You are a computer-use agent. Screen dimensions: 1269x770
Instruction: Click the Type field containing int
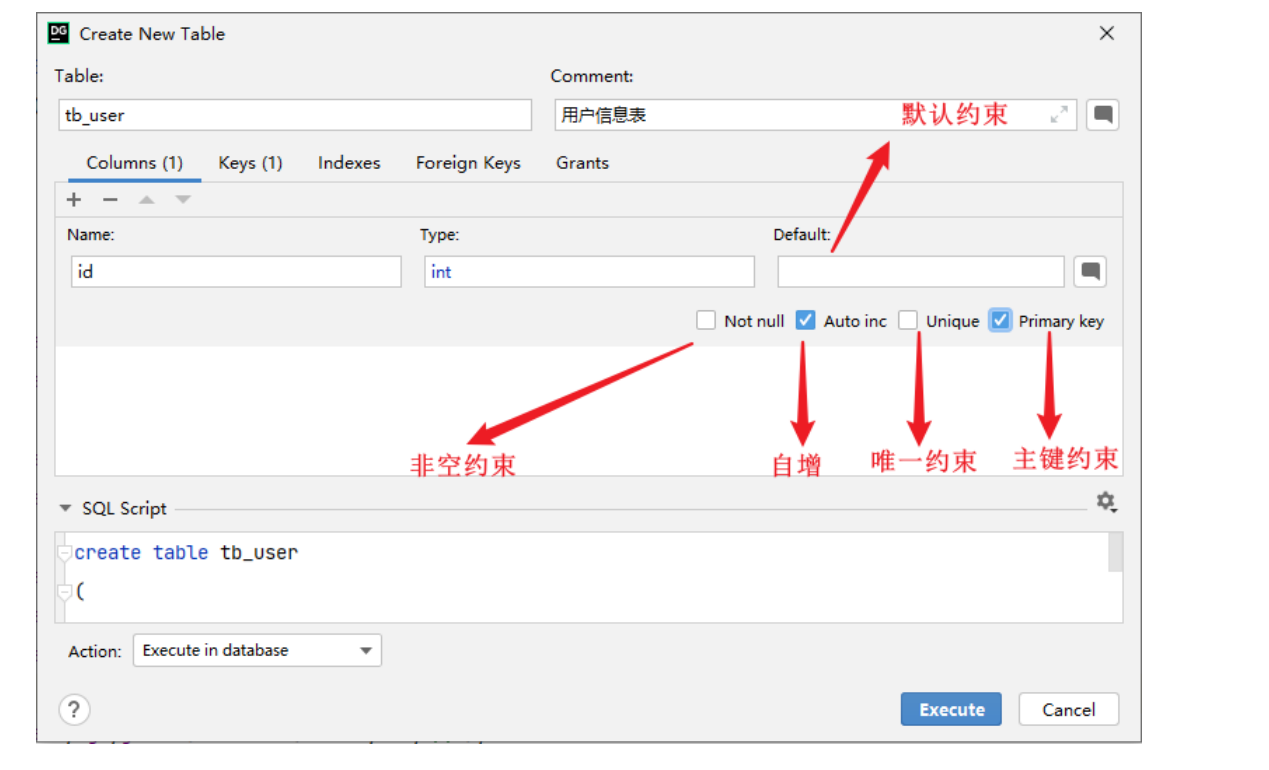pyautogui.click(x=589, y=272)
